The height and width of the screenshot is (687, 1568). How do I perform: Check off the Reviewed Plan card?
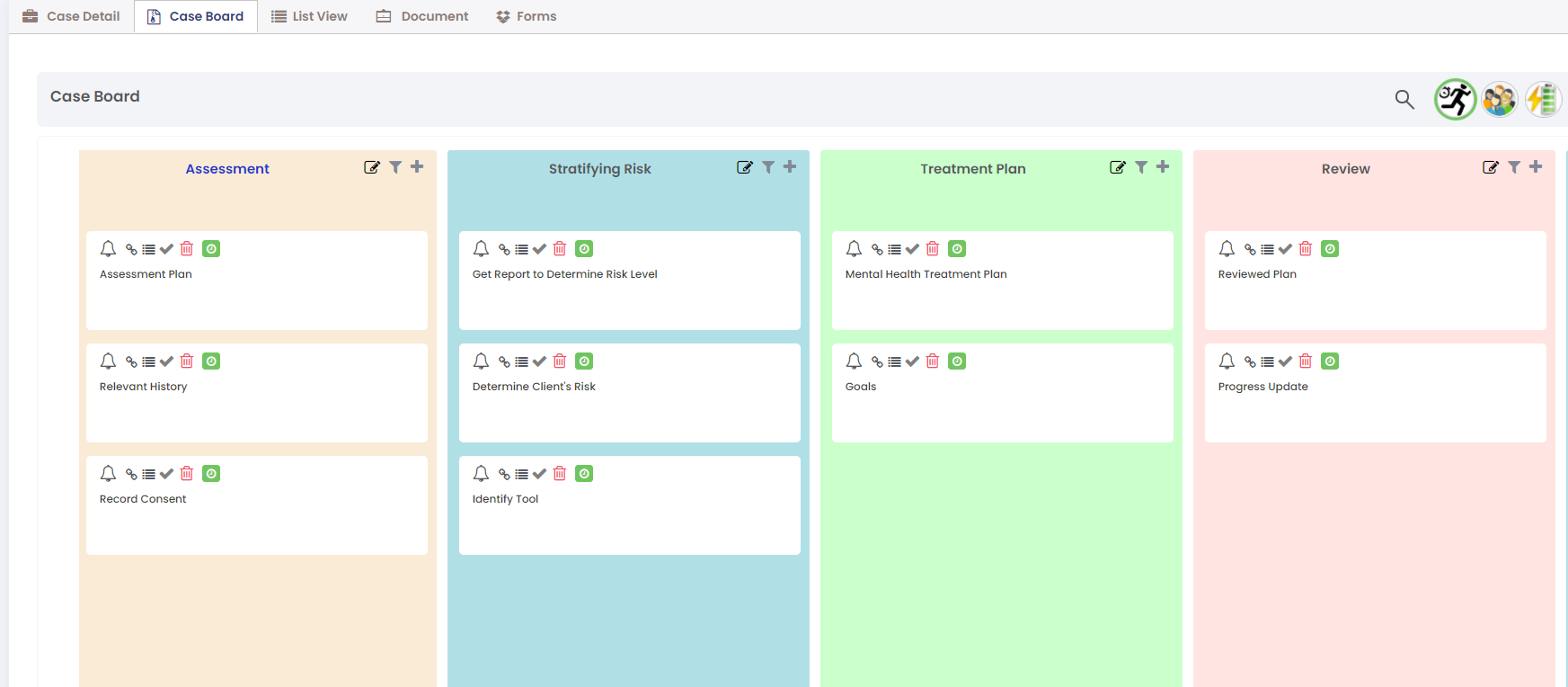point(1285,249)
